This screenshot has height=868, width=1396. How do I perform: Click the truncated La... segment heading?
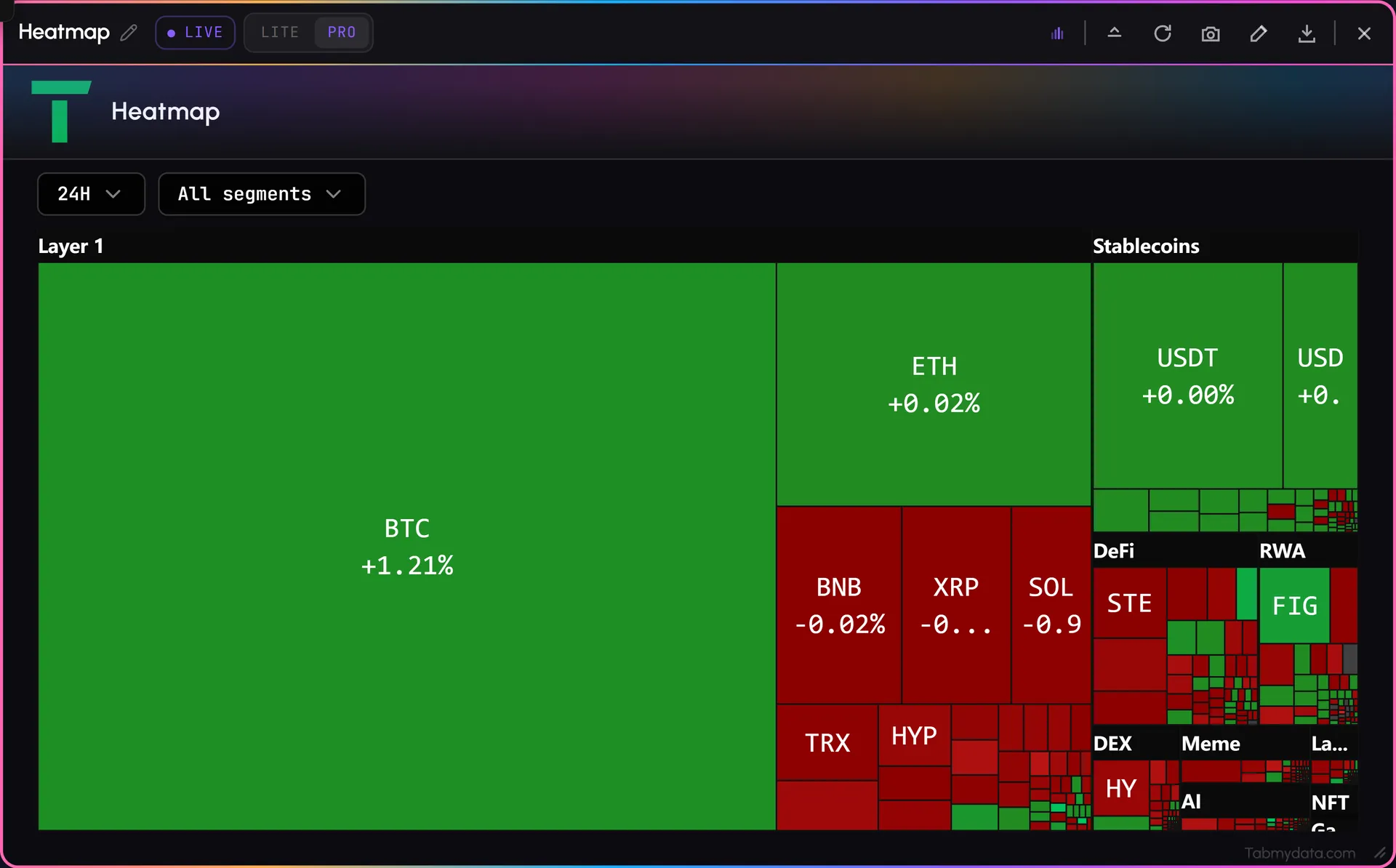1329,744
